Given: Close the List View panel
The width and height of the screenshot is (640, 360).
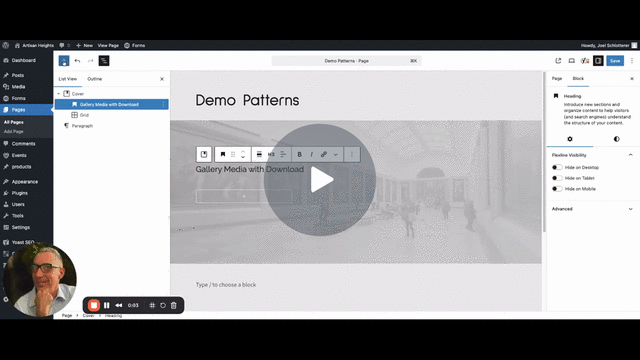Looking at the screenshot, I should point(162,79).
